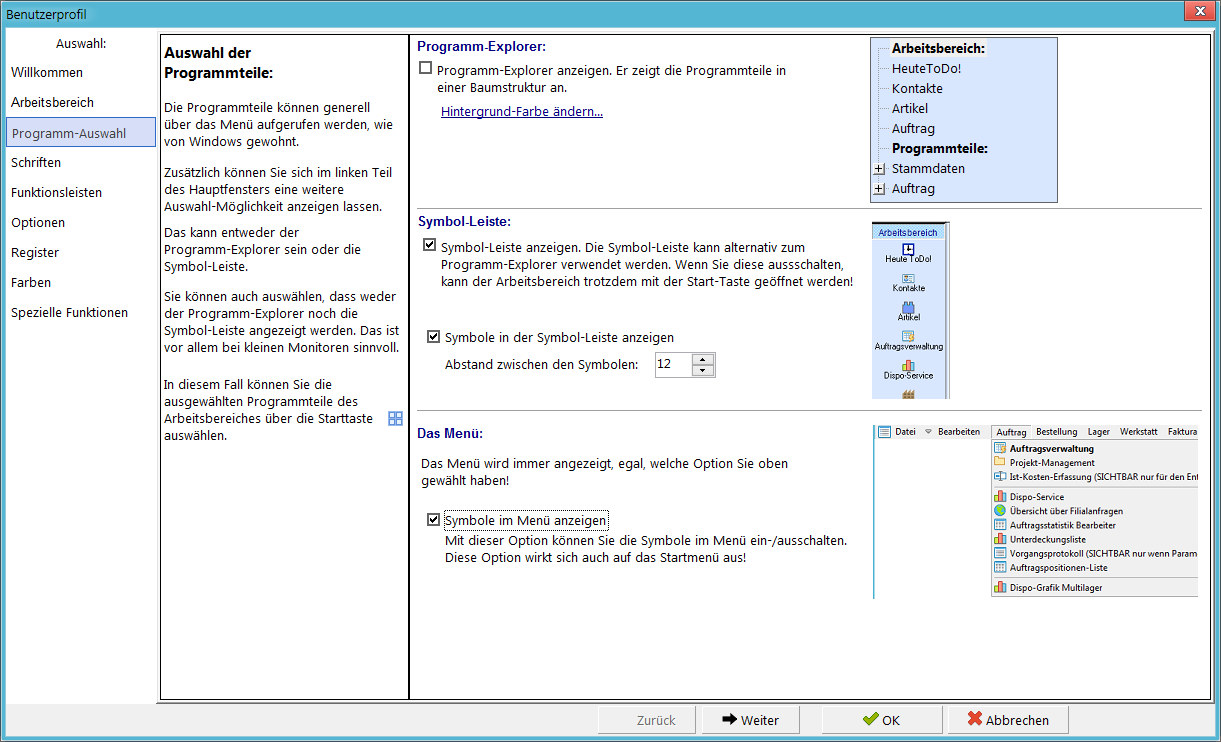This screenshot has height=742, width=1221.
Task: Click the Dispo-Grafik Multilager chart icon
Action: (1000, 588)
